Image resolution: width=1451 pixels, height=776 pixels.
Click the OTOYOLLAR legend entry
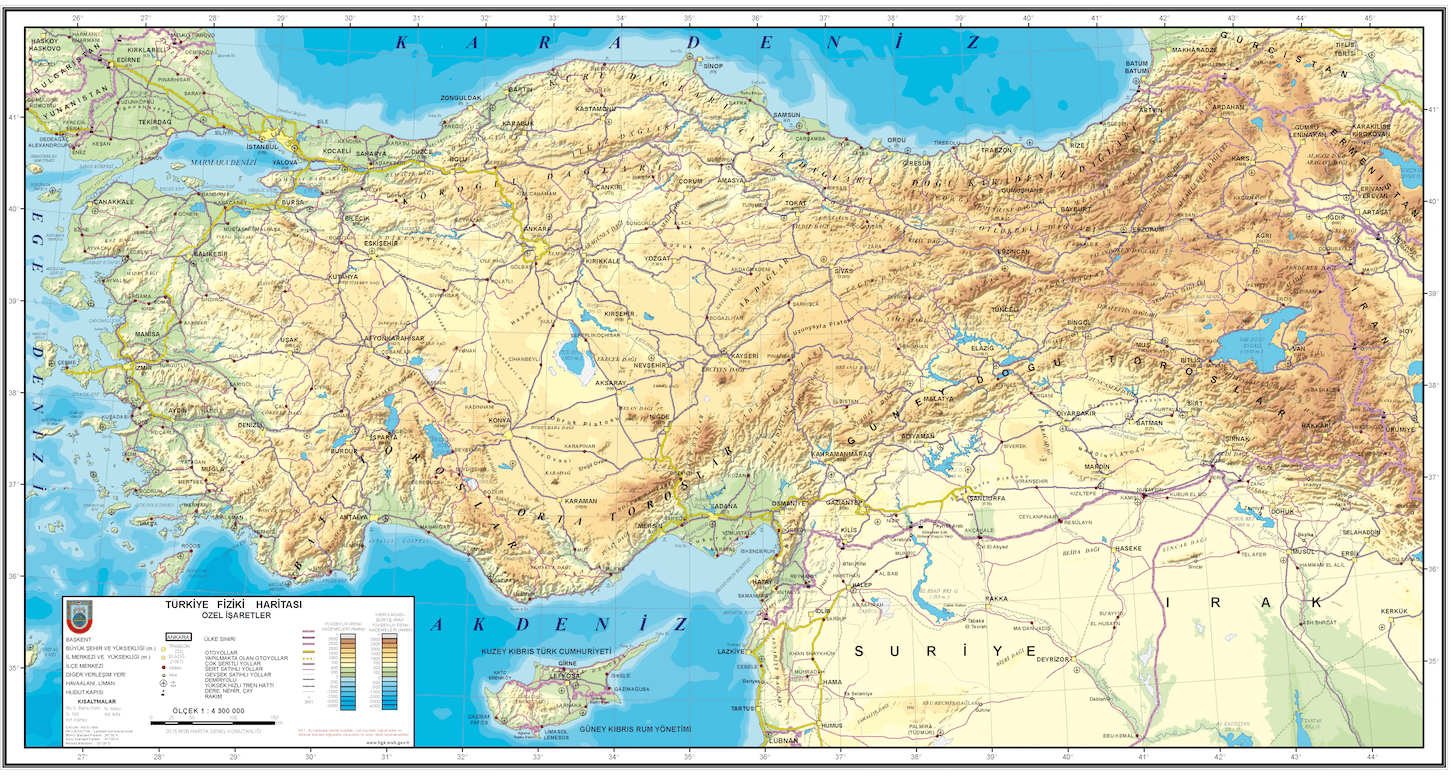pos(221,653)
